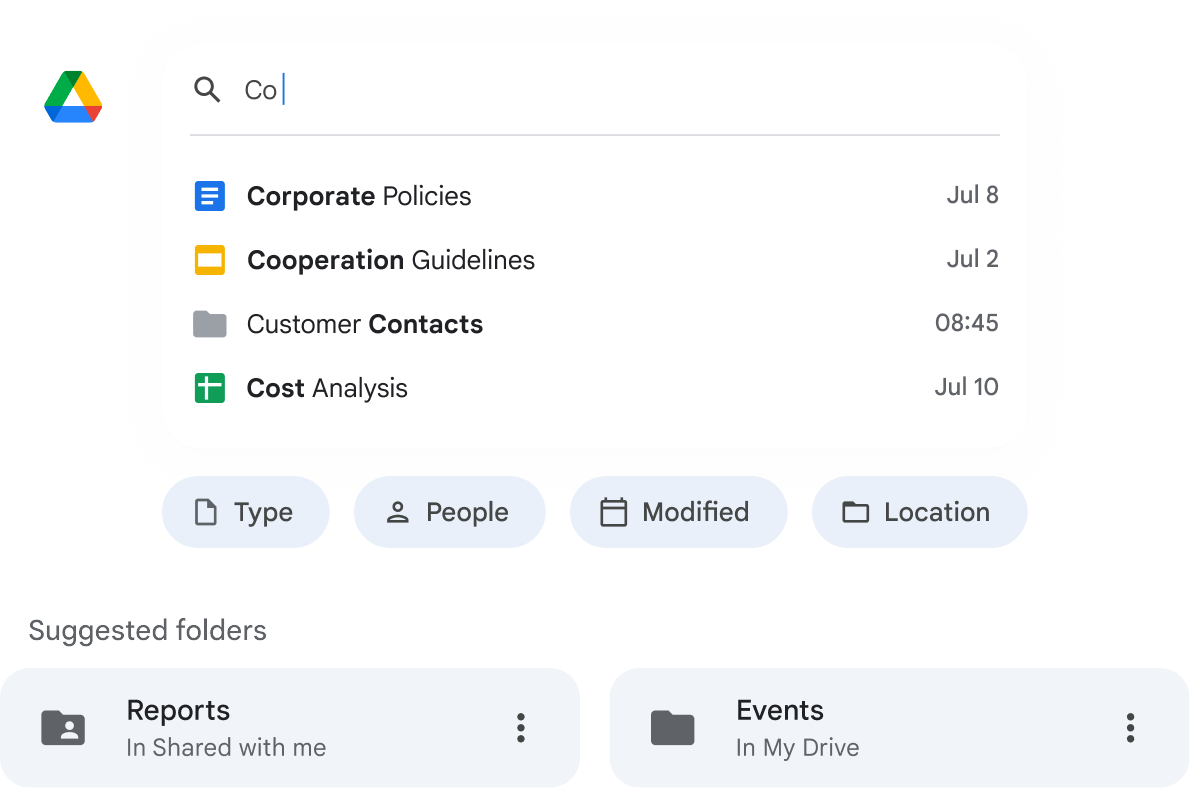1190x788 pixels.
Task: Click the blue Docs icon for Corporate Policies
Action: click(209, 196)
